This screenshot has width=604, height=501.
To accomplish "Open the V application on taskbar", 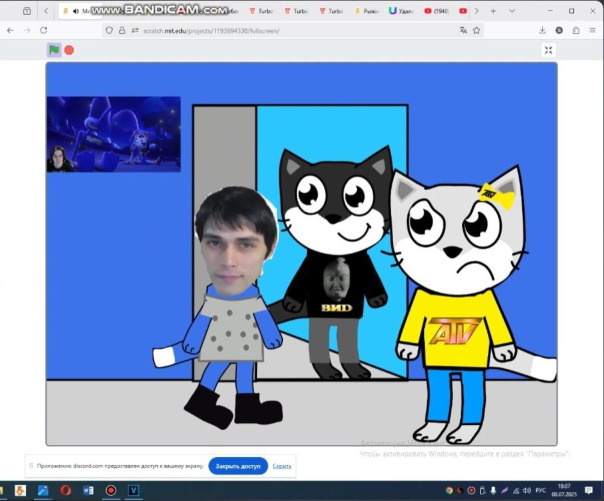I will (x=133, y=491).
